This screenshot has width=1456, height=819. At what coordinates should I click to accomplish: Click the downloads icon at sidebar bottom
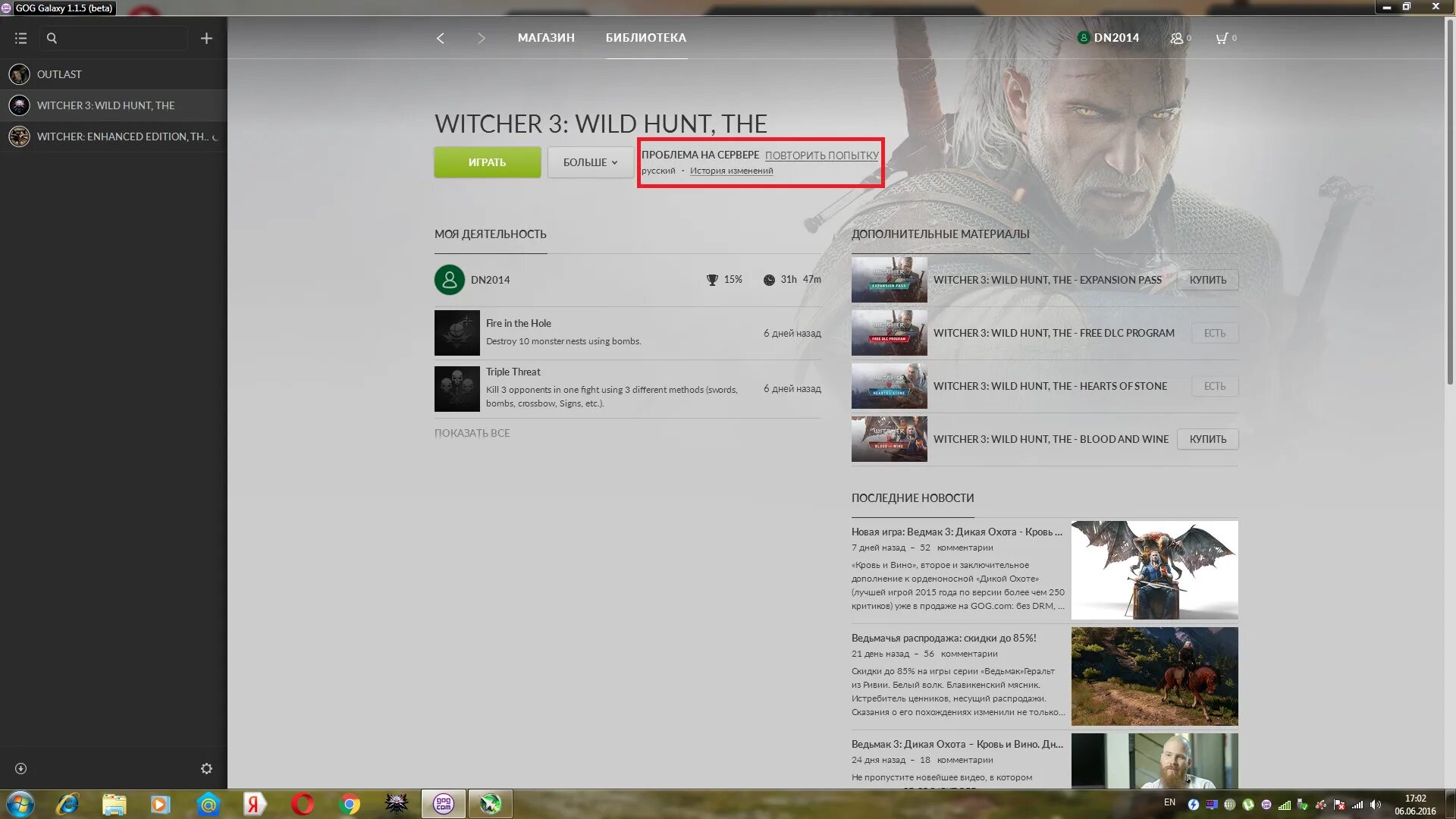[21, 768]
